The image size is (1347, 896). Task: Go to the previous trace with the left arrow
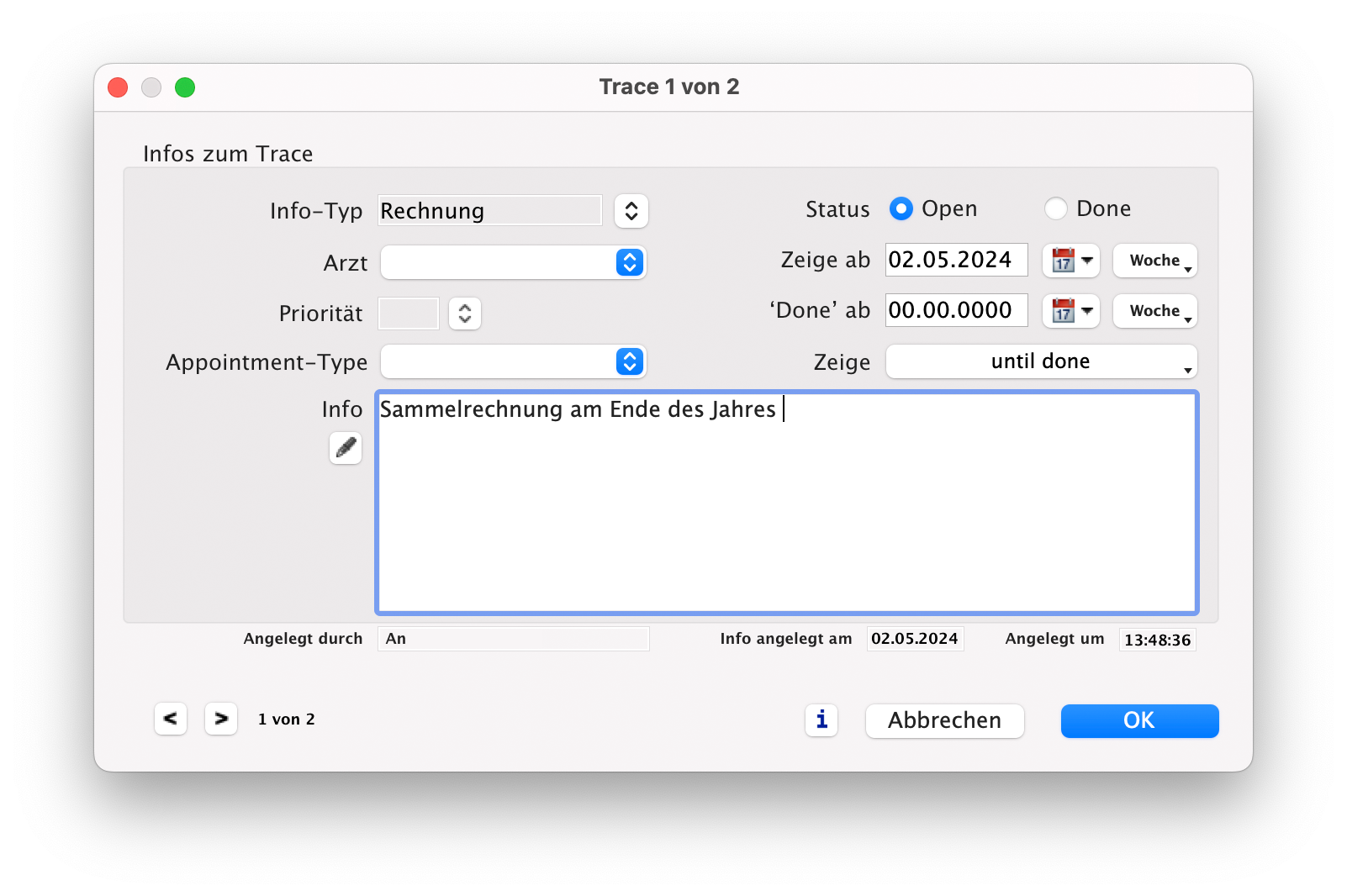click(x=170, y=719)
